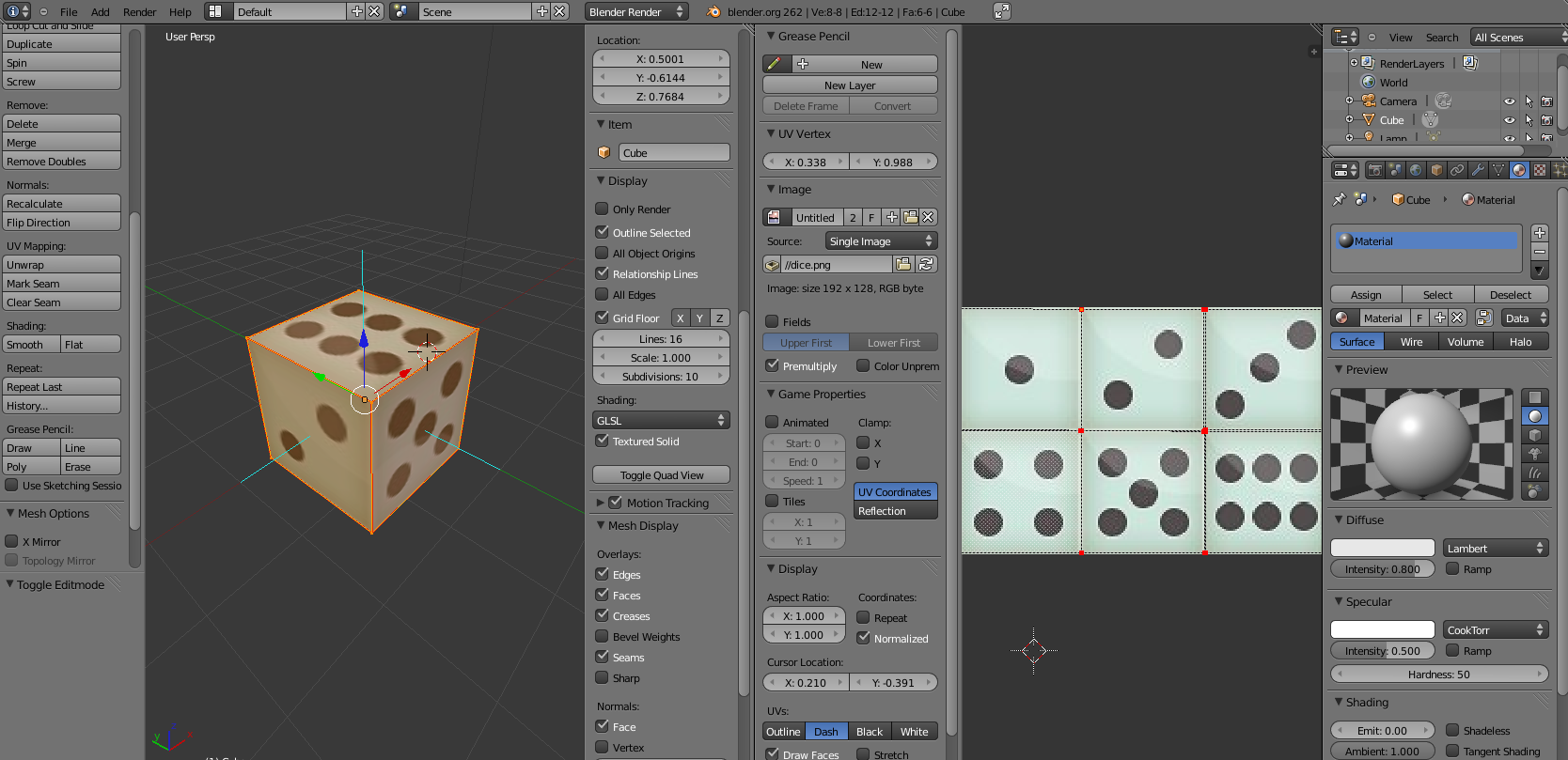Click the Unwrap button under UV Mapping
Screen dimensions: 1568x760
coord(62,265)
